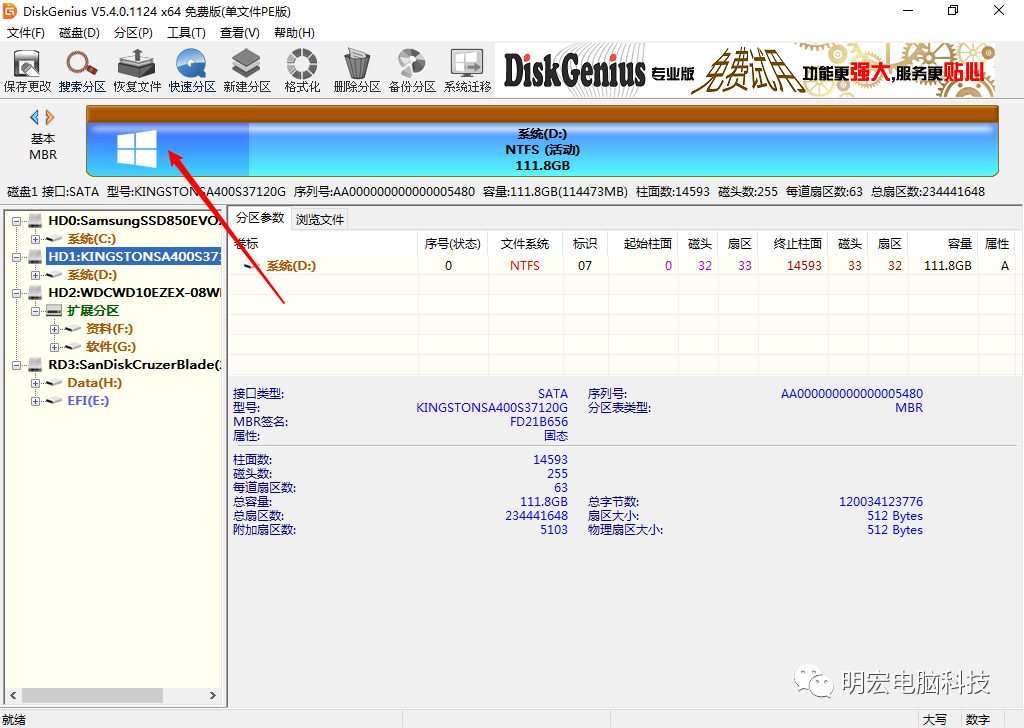Click the New Partition (新建分区) icon
Image resolution: width=1024 pixels, height=728 pixels.
(x=247, y=71)
